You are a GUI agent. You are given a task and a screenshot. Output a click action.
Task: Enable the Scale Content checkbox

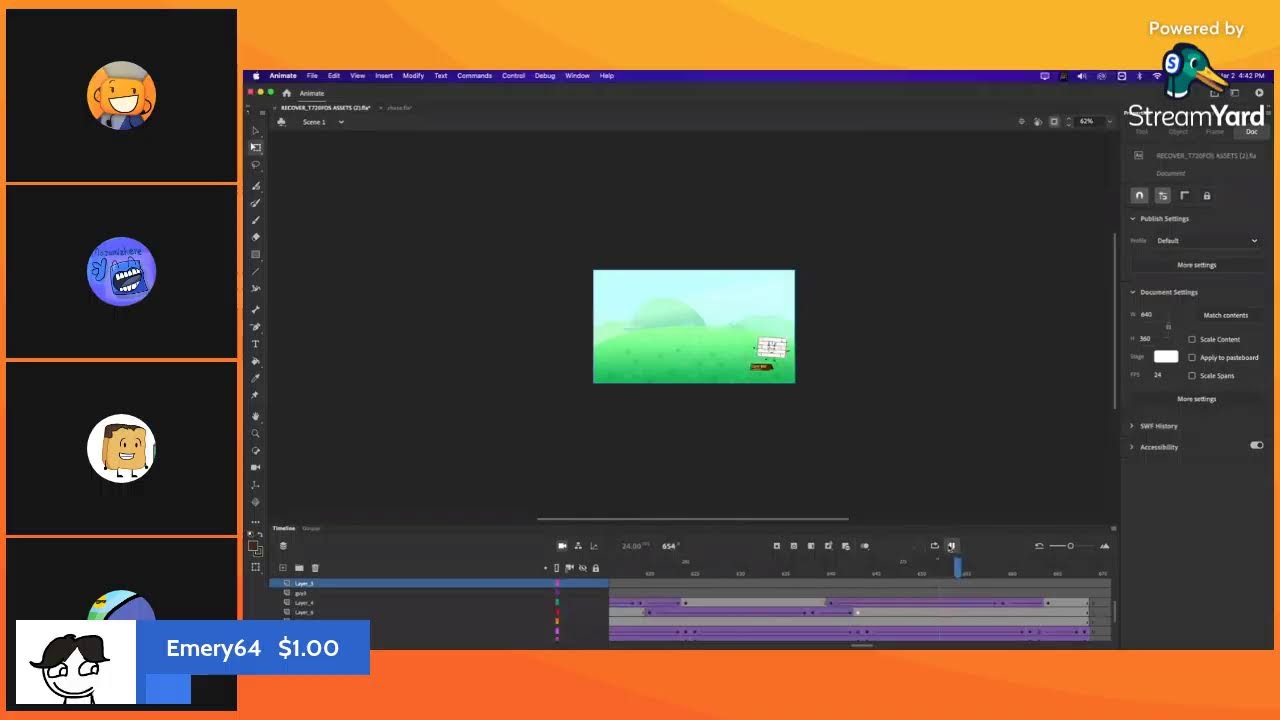click(x=1192, y=339)
